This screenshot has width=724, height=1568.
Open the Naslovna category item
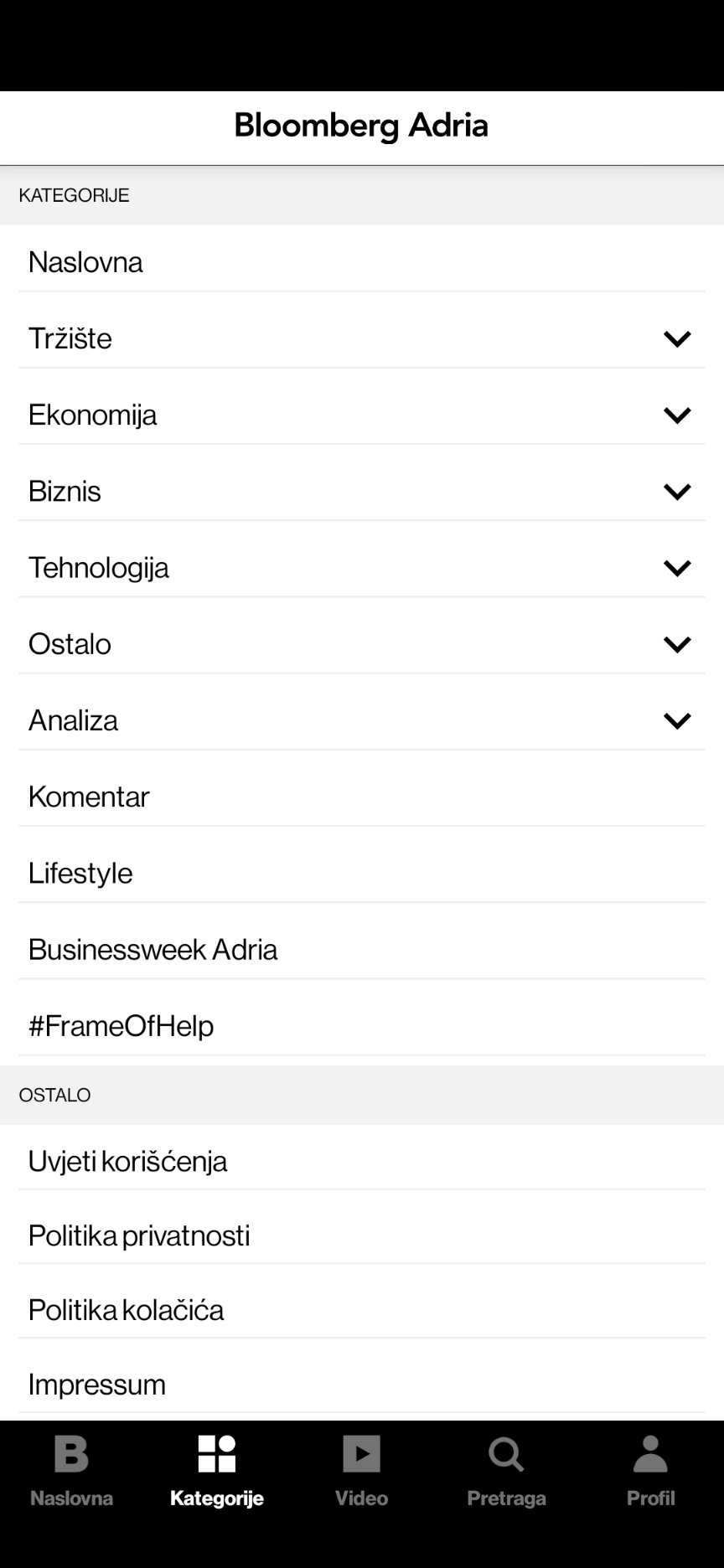[362, 262]
